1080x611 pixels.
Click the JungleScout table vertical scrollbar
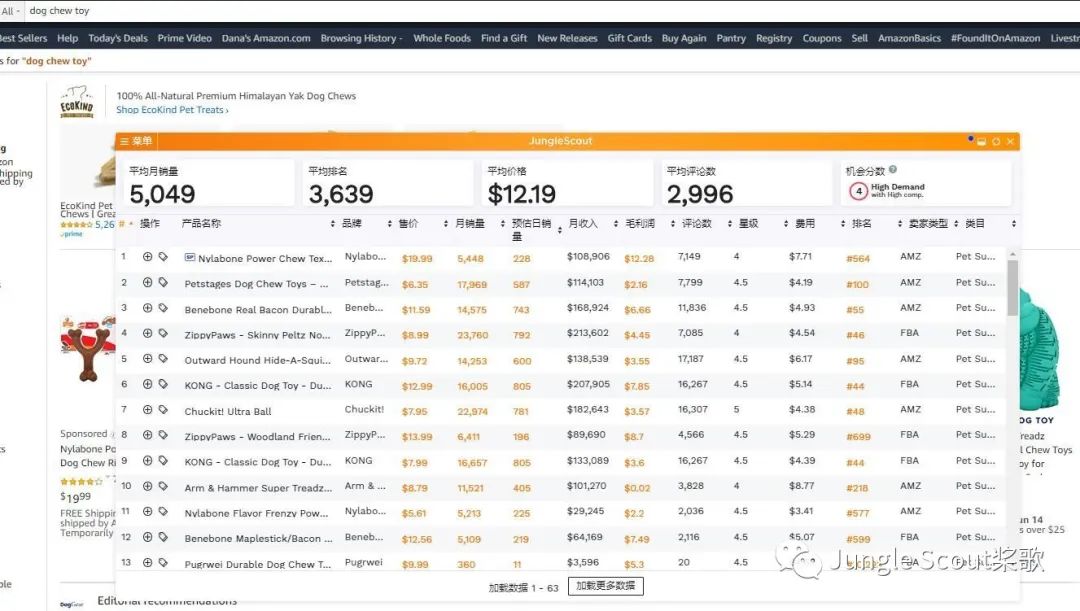tap(1012, 290)
